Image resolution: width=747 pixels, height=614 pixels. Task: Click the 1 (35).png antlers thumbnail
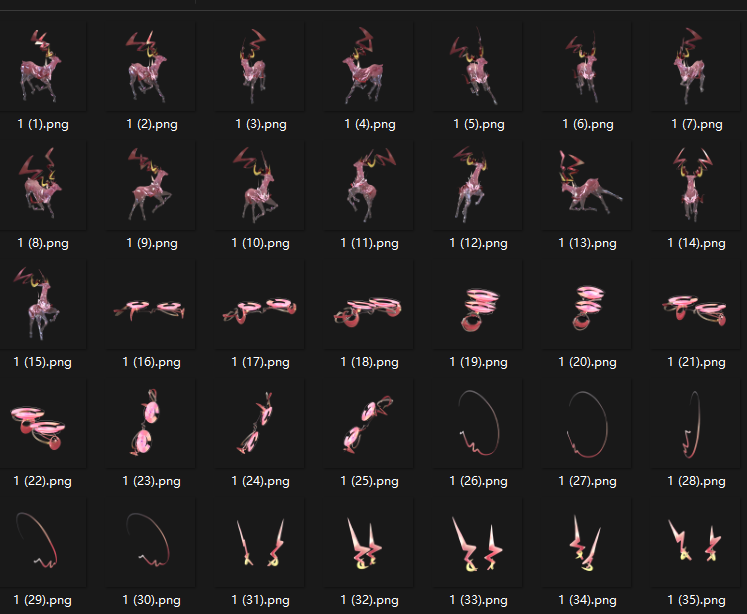(x=696, y=543)
